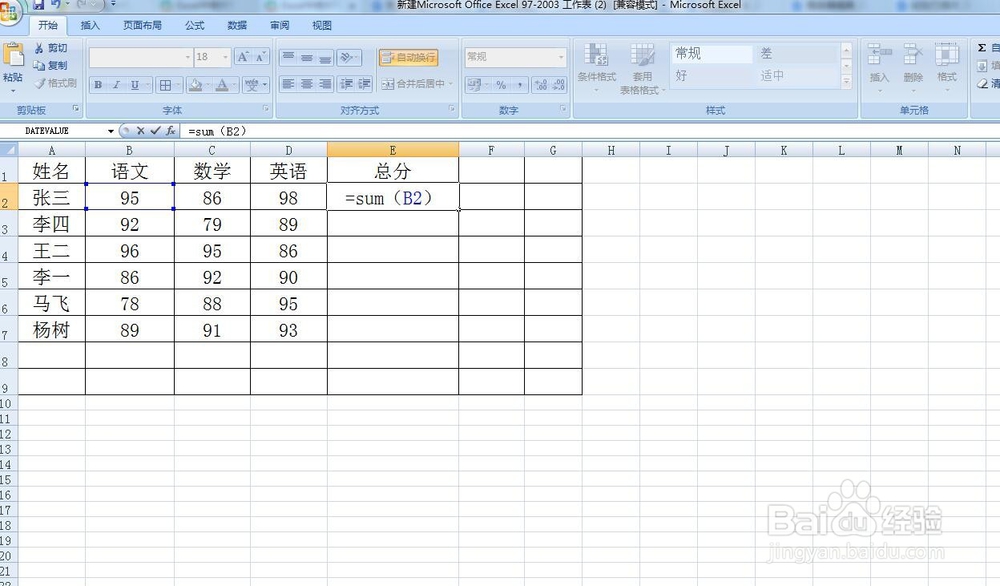This screenshot has height=586, width=1000.
Task: Open merge and center dropdown arrow
Action: pyautogui.click(x=450, y=84)
